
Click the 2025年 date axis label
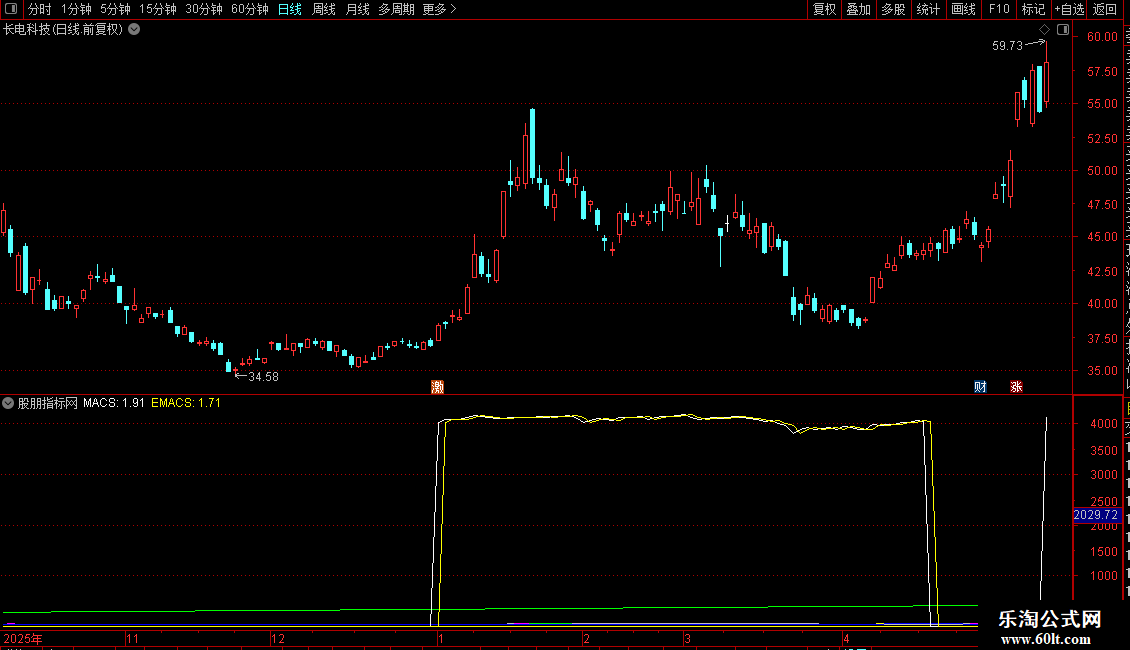click(x=23, y=638)
